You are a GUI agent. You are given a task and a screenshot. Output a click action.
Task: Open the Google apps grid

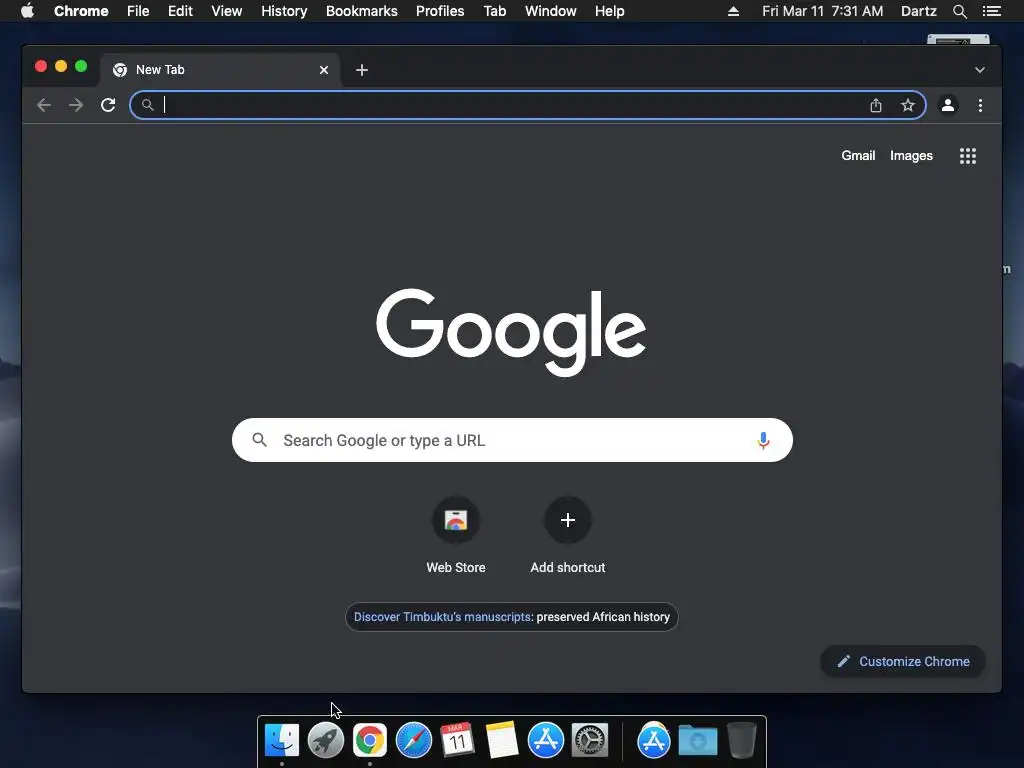coord(968,156)
